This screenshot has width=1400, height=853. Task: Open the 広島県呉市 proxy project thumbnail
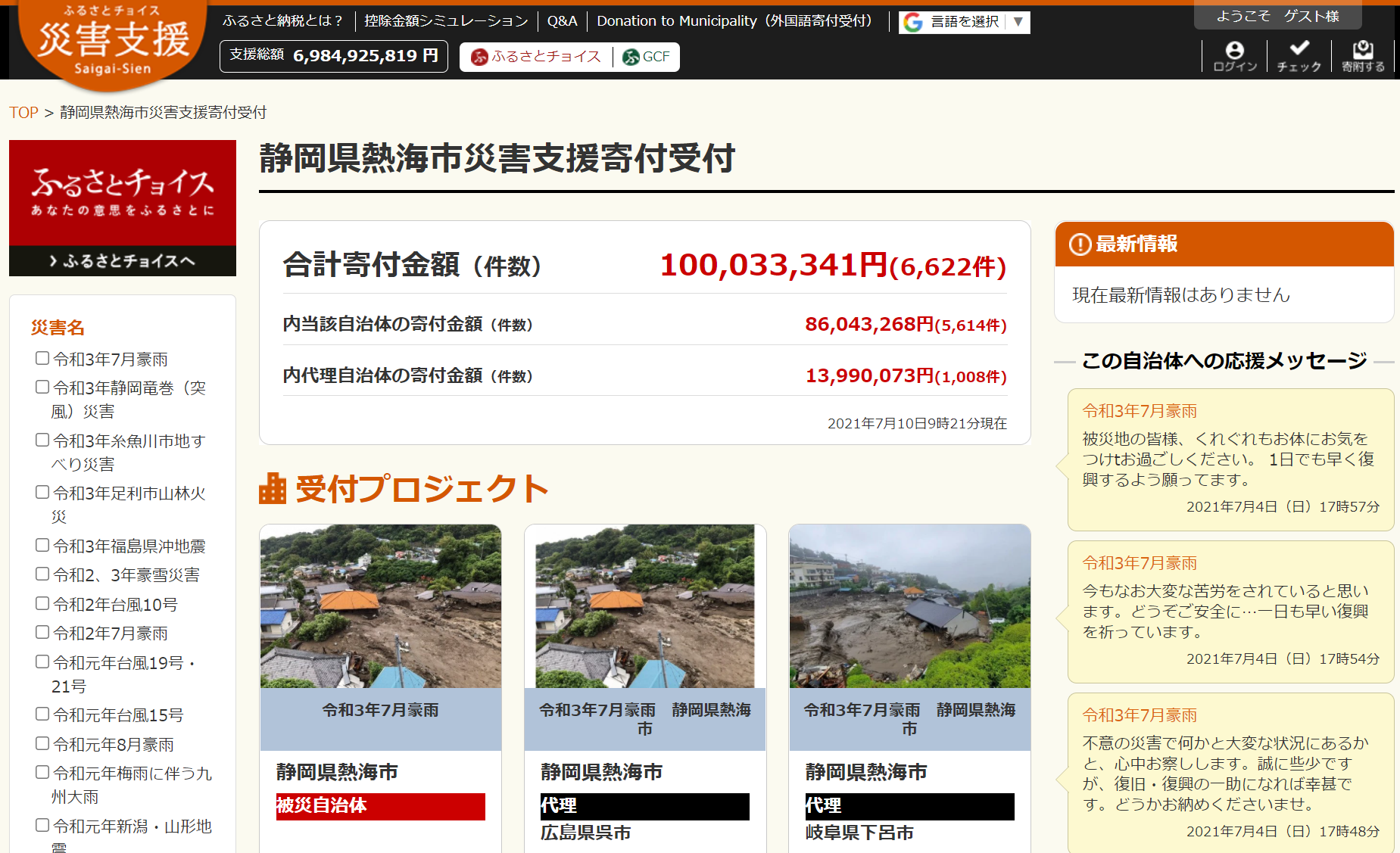pyautogui.click(x=645, y=606)
